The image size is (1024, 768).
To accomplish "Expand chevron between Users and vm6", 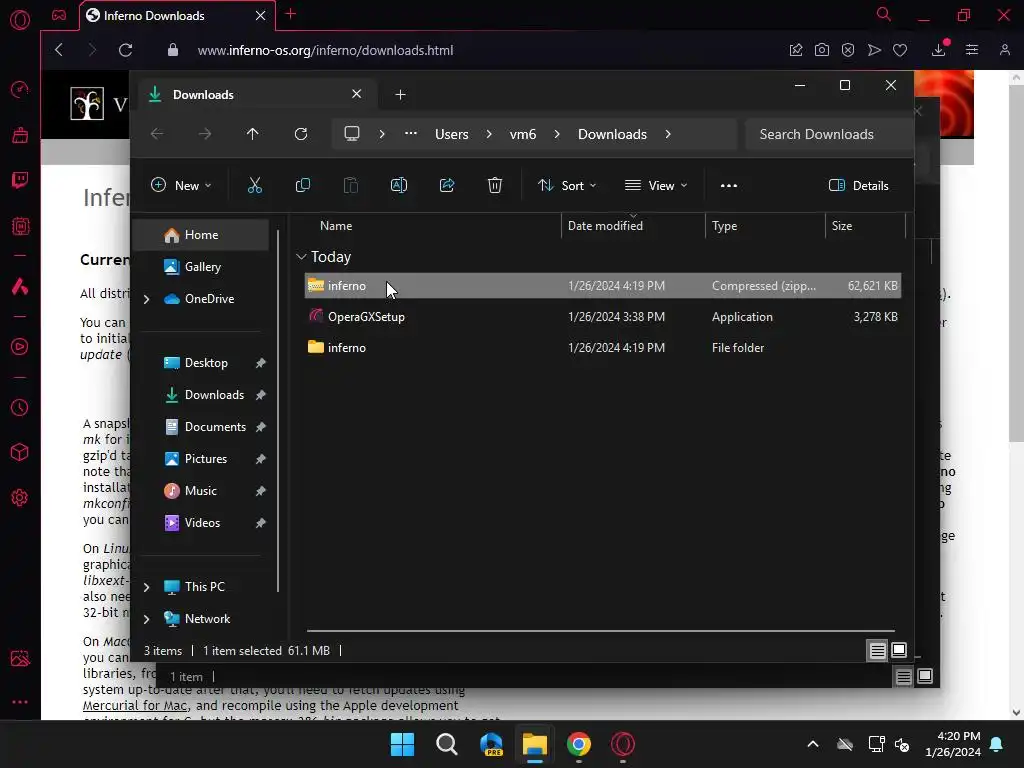I will 488,134.
